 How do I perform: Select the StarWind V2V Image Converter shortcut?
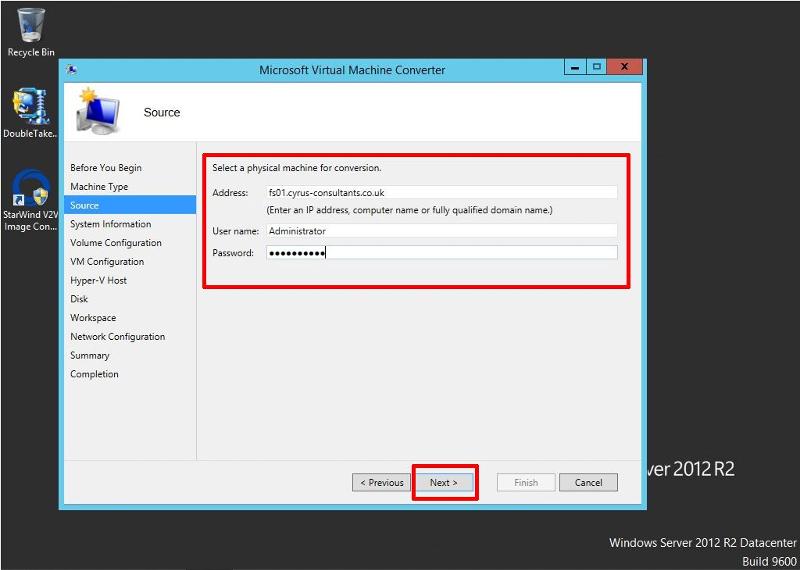coord(31,201)
